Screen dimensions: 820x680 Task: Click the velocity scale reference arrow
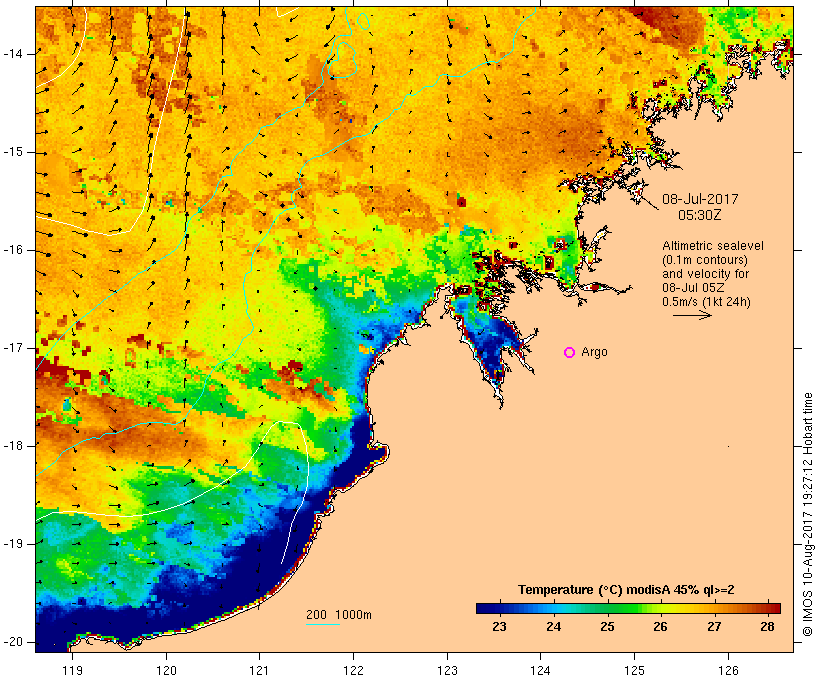coord(692,315)
